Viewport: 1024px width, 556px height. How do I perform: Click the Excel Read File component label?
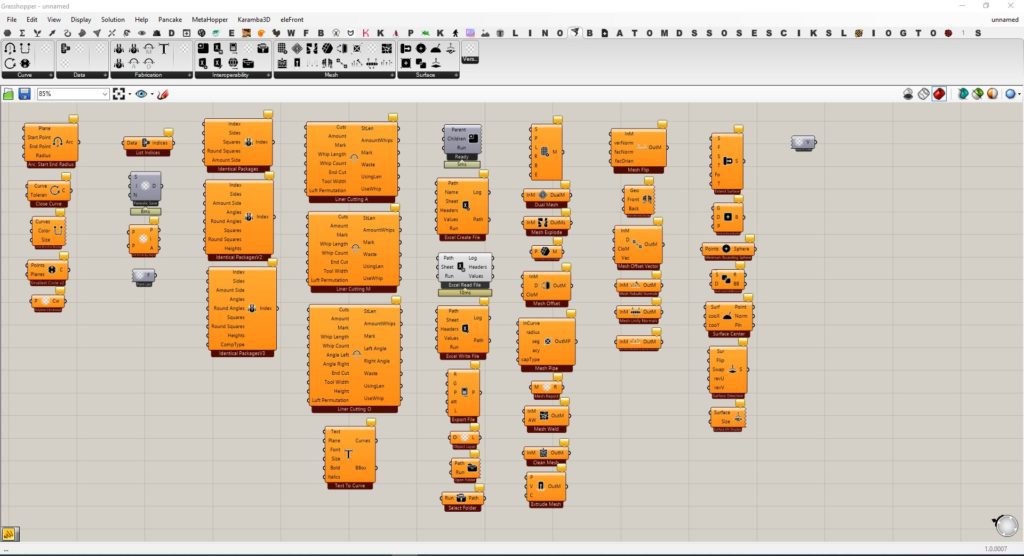click(464, 286)
